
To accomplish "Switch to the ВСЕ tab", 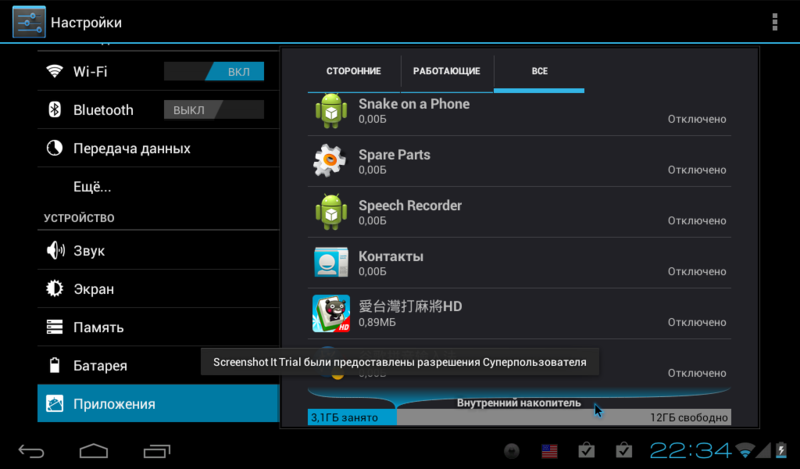I will (539, 71).
